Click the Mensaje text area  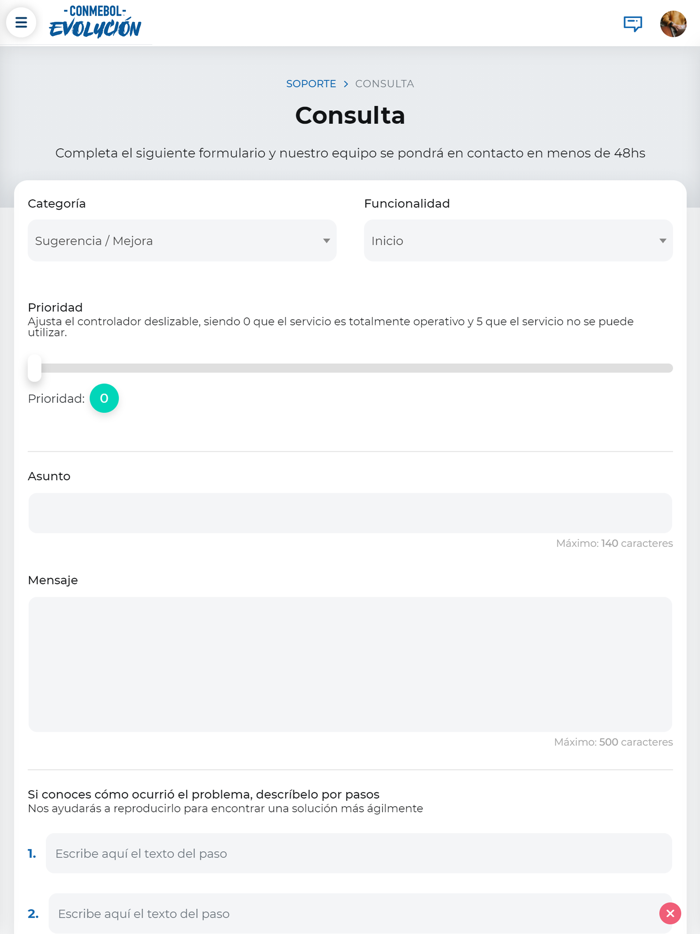point(350,664)
